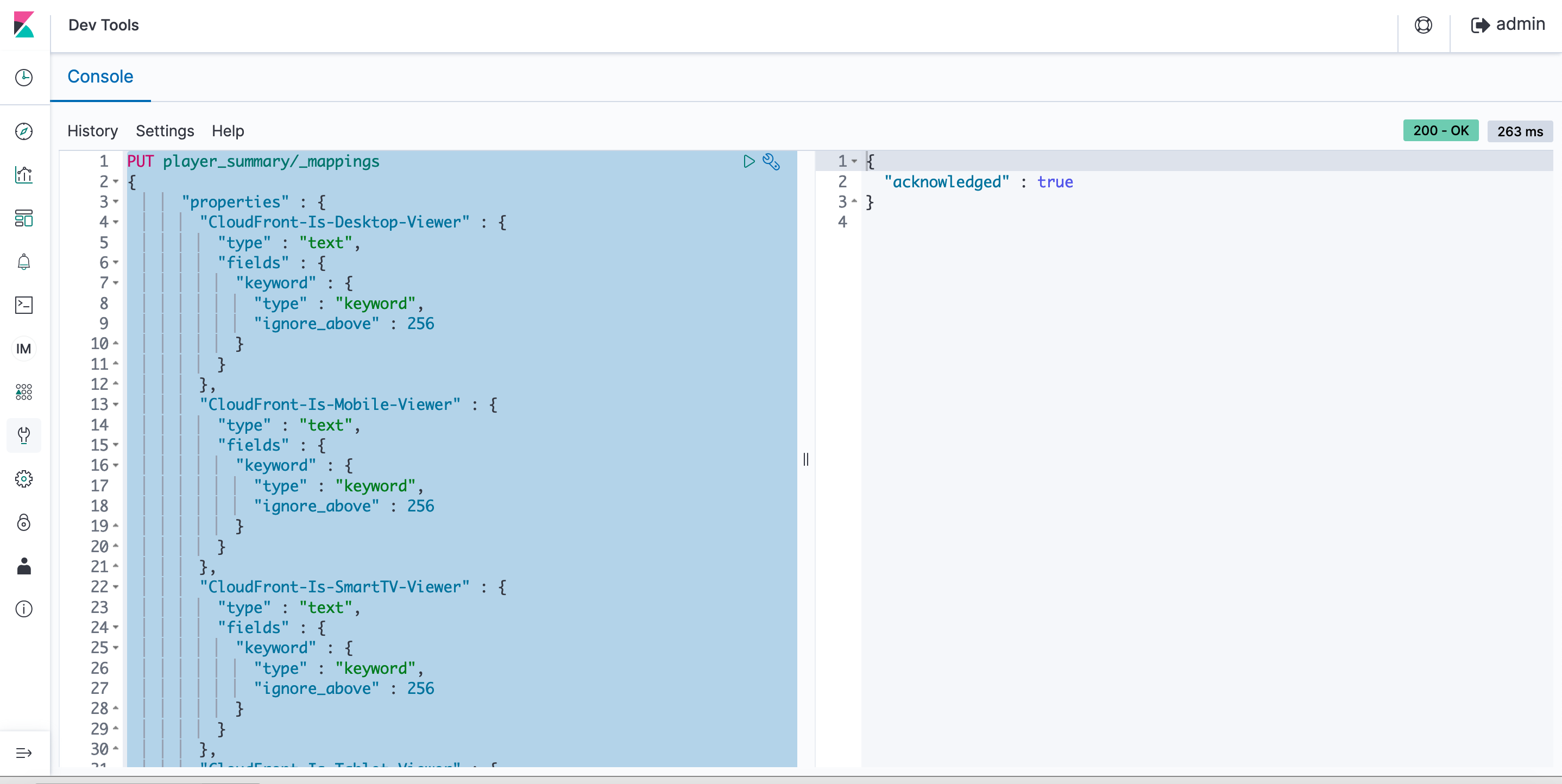Collapse the response fold arrow on line 1
Image resolution: width=1562 pixels, height=784 pixels.
pyautogui.click(x=854, y=161)
